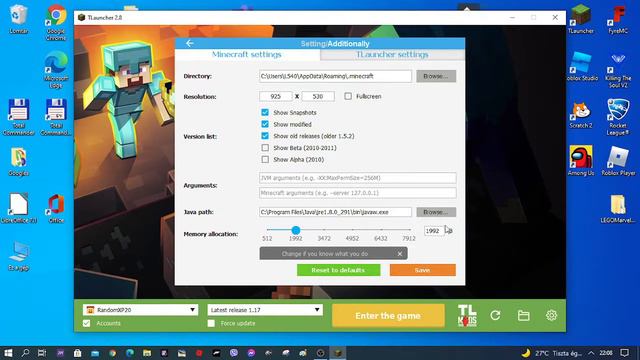Uncheck Show Snapshots
Screen dimensions: 640x360
265,112
